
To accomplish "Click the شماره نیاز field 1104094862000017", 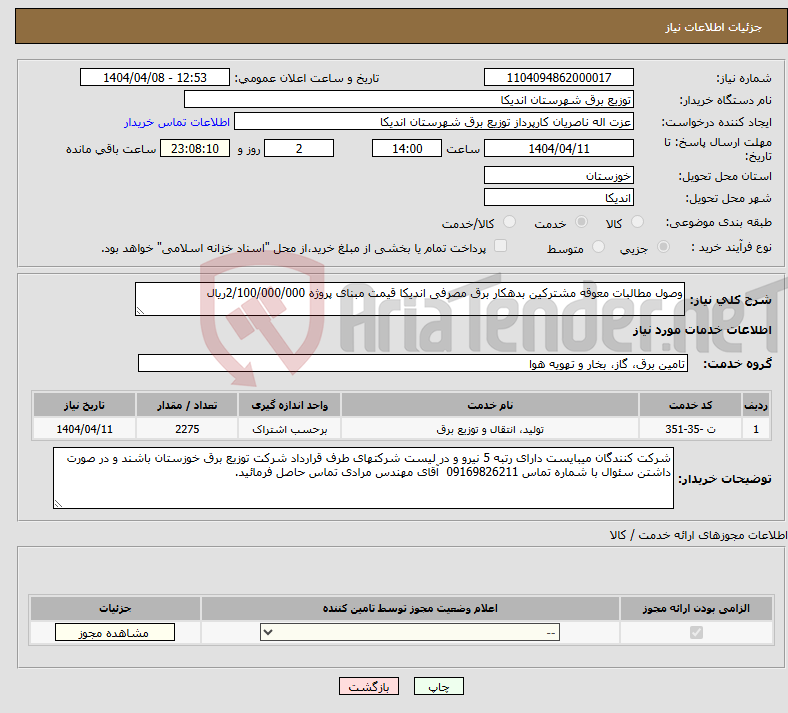I will coord(558,77).
